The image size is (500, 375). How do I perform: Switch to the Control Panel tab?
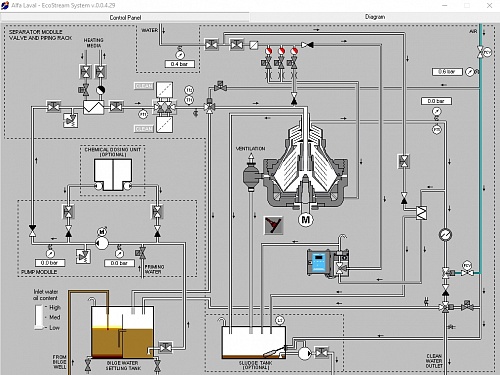tap(125, 17)
